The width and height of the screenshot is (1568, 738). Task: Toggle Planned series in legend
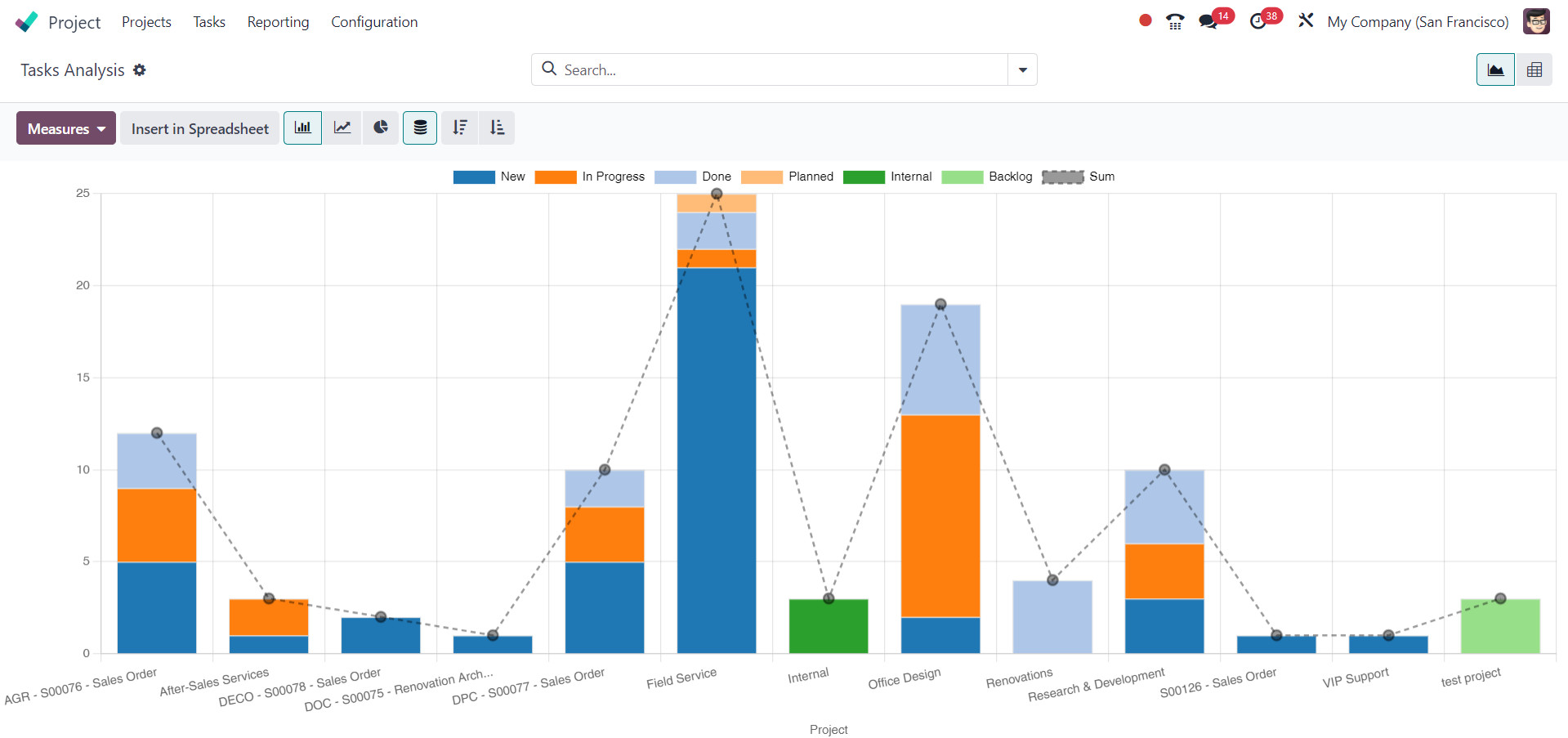tap(787, 177)
